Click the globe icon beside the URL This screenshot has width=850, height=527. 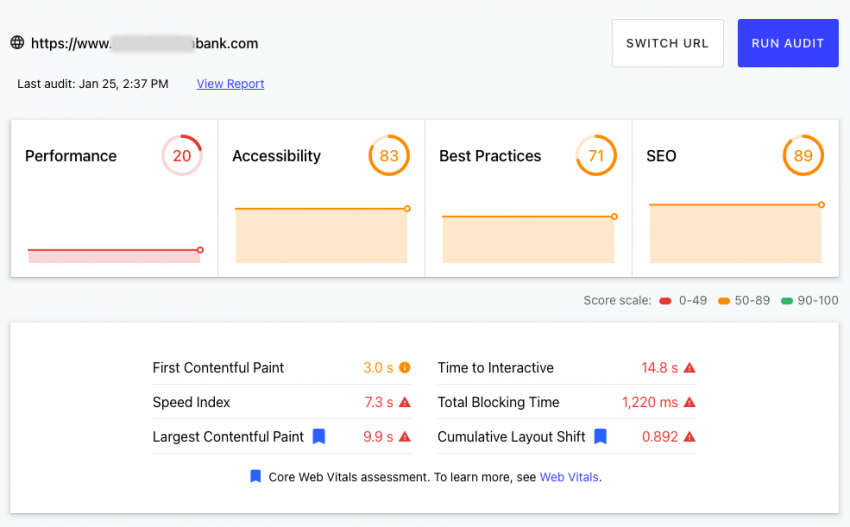coord(17,42)
